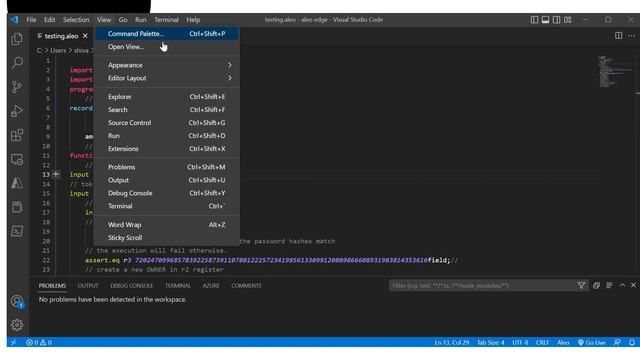Image resolution: width=640 pixels, height=360 pixels.
Task: Choose Terminal from the View menu
Action: [x=167, y=206]
